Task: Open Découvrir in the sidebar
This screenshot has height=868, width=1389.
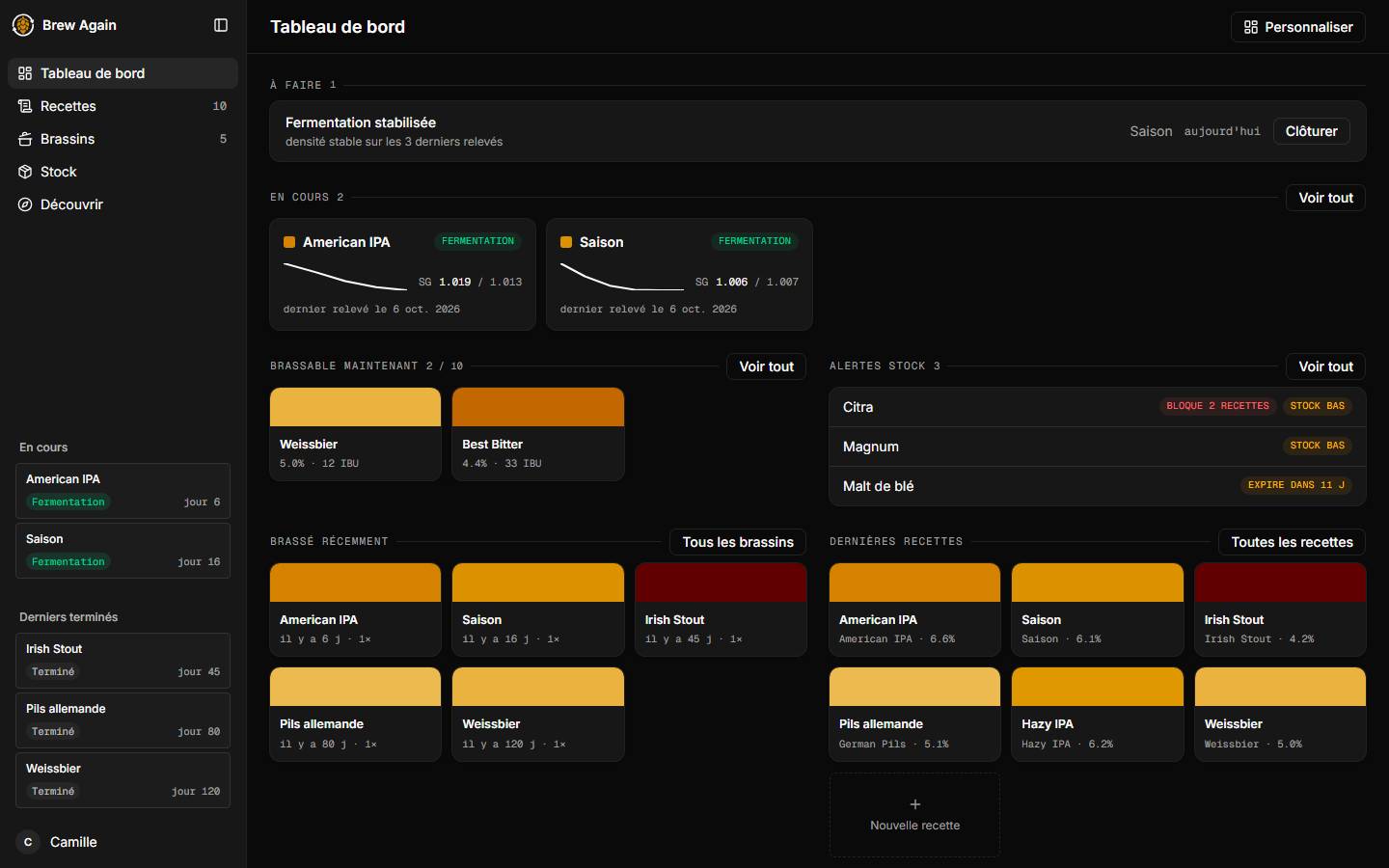Action: click(x=123, y=204)
